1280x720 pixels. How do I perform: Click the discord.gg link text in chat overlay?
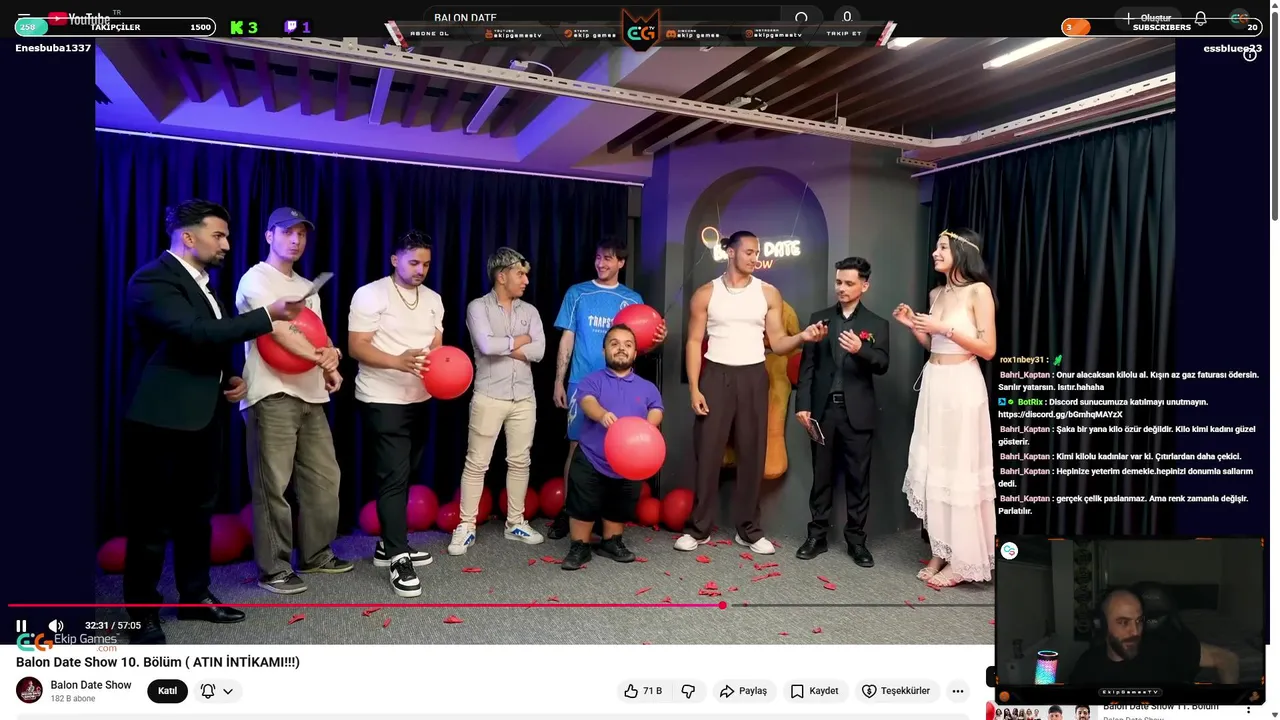click(1060, 414)
